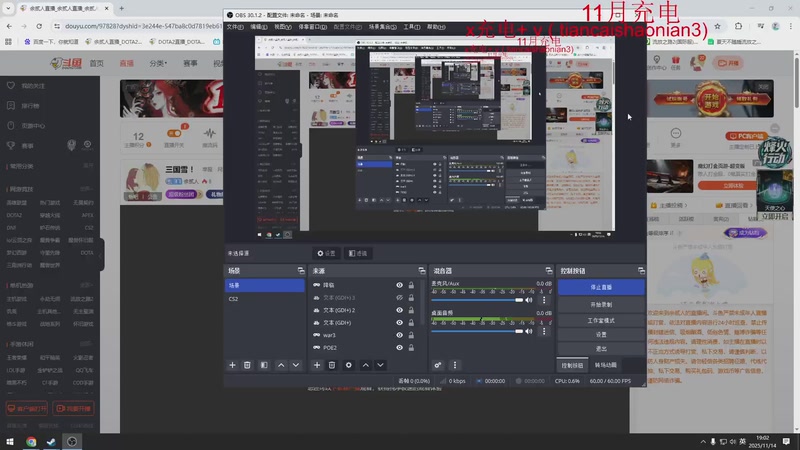Open the Chrome three-dot menu

click(x=791, y=26)
